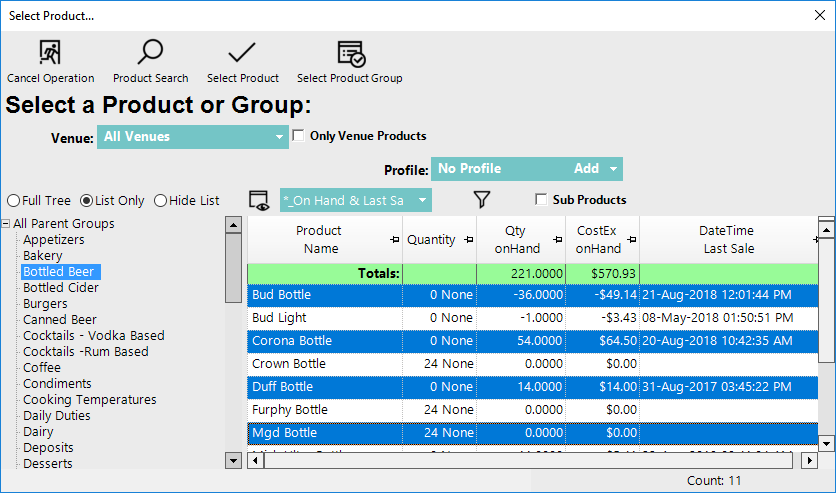The height and width of the screenshot is (493, 836).
Task: Enable Only Venue Products checkbox
Action: click(298, 136)
